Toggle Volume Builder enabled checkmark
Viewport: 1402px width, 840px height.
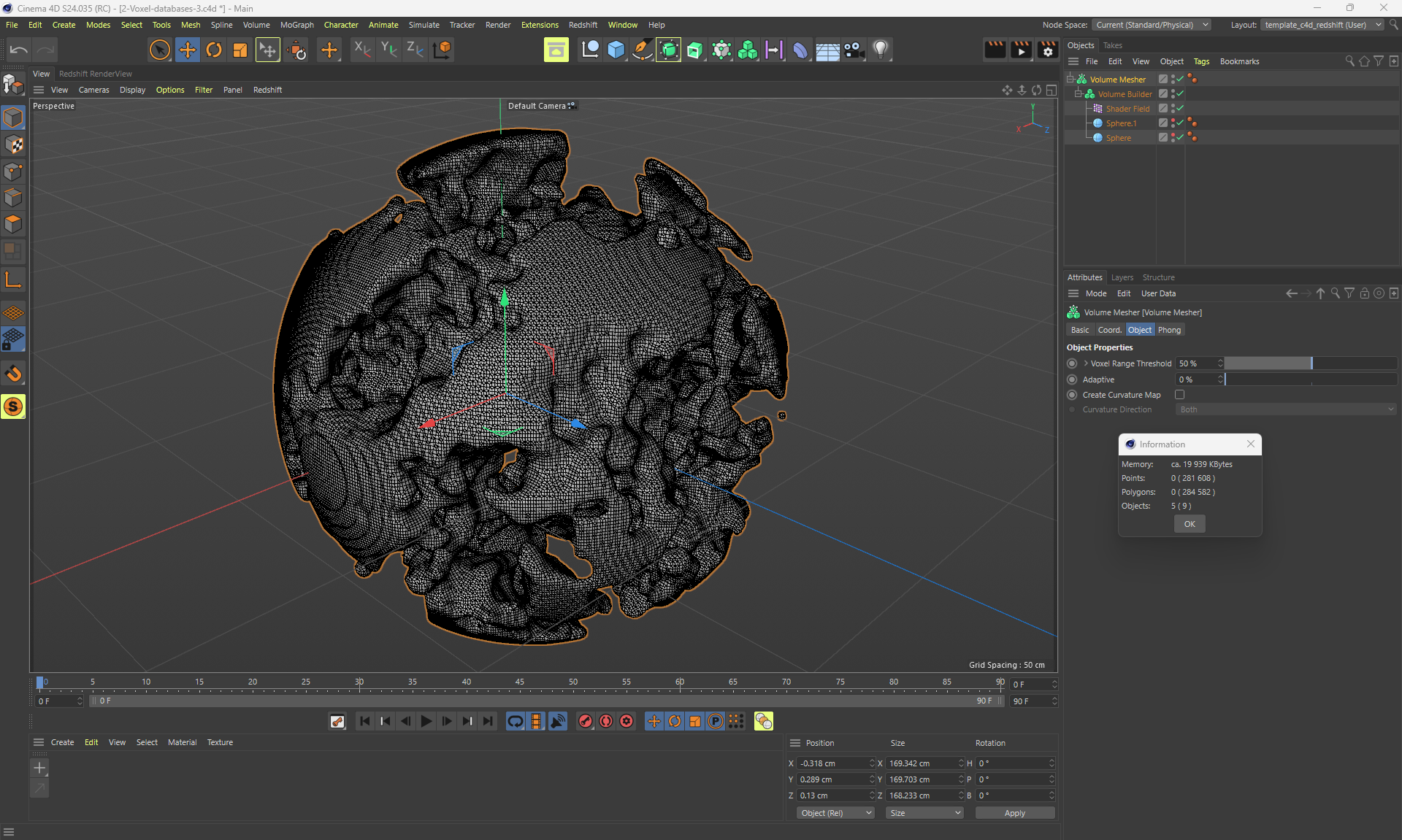tap(1180, 93)
